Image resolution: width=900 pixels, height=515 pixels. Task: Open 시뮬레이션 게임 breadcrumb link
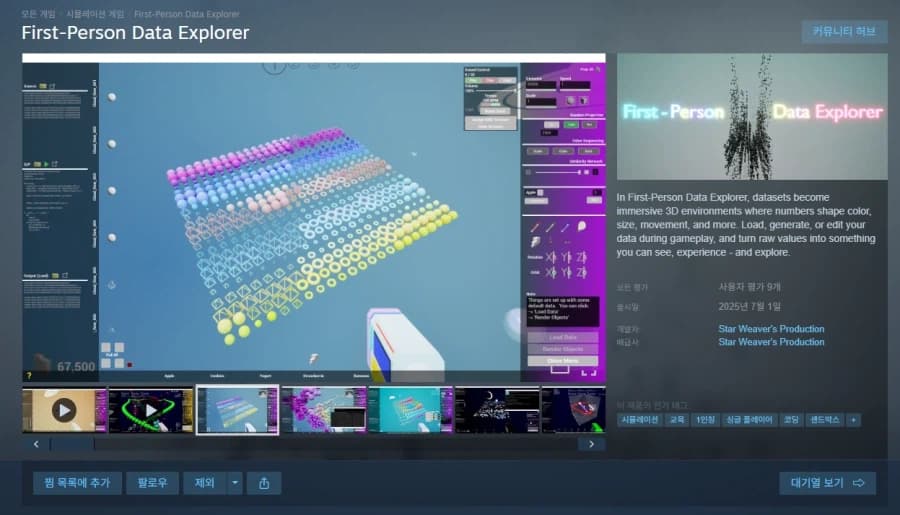click(95, 14)
